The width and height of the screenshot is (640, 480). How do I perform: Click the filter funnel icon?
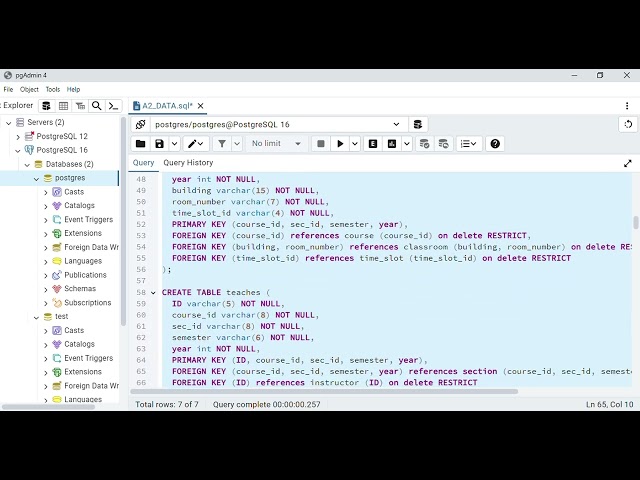tap(222, 144)
